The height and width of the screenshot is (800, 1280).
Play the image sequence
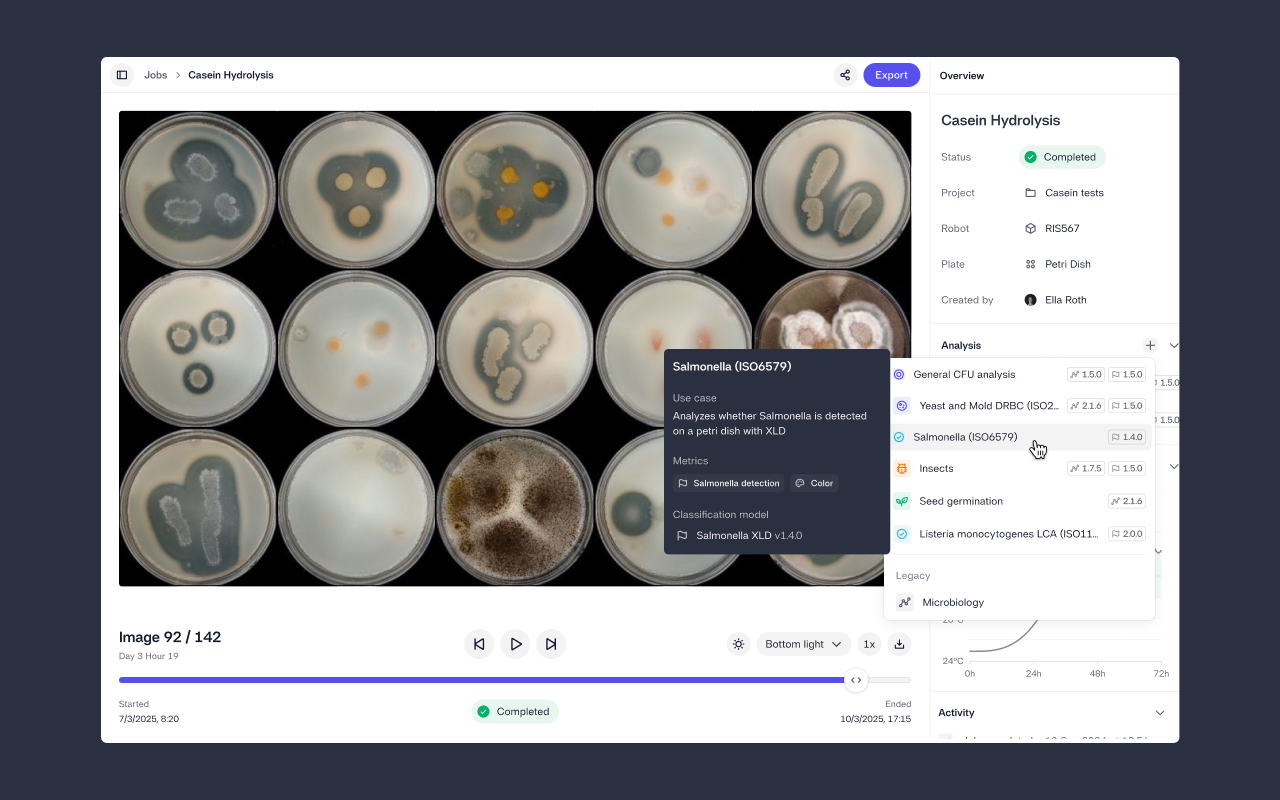tap(515, 644)
